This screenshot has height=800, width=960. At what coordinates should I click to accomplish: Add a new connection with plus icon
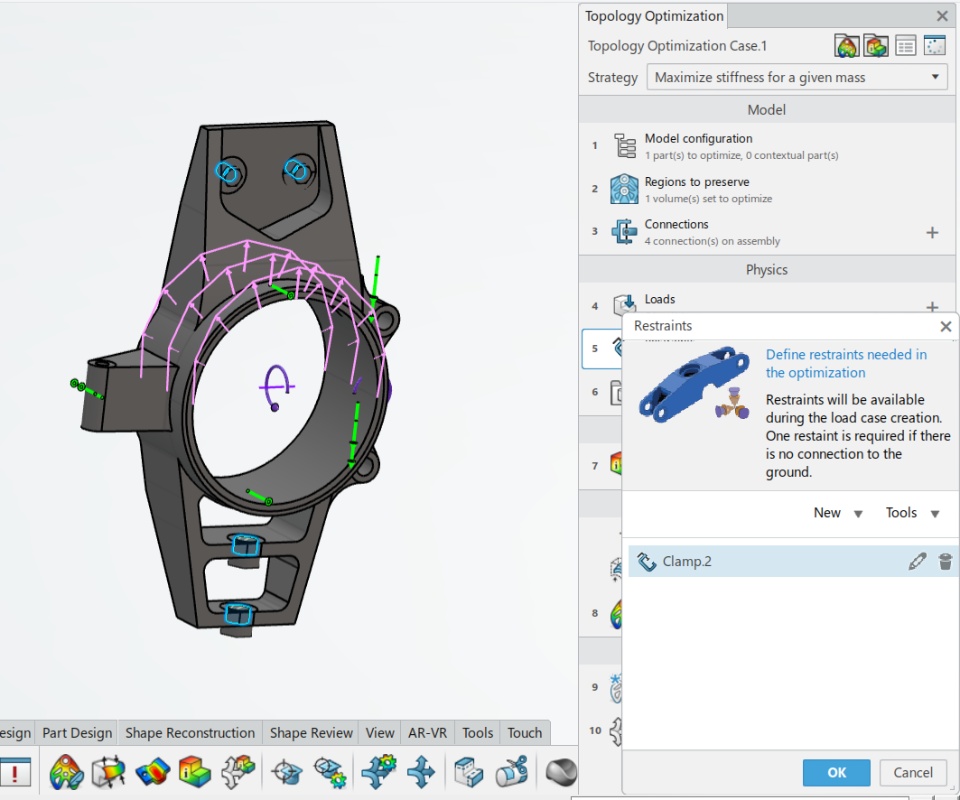(x=932, y=232)
